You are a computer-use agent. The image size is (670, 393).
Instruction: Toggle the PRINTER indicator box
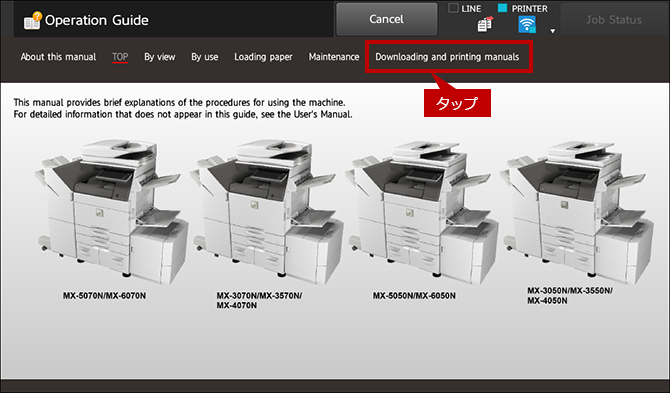click(x=502, y=8)
